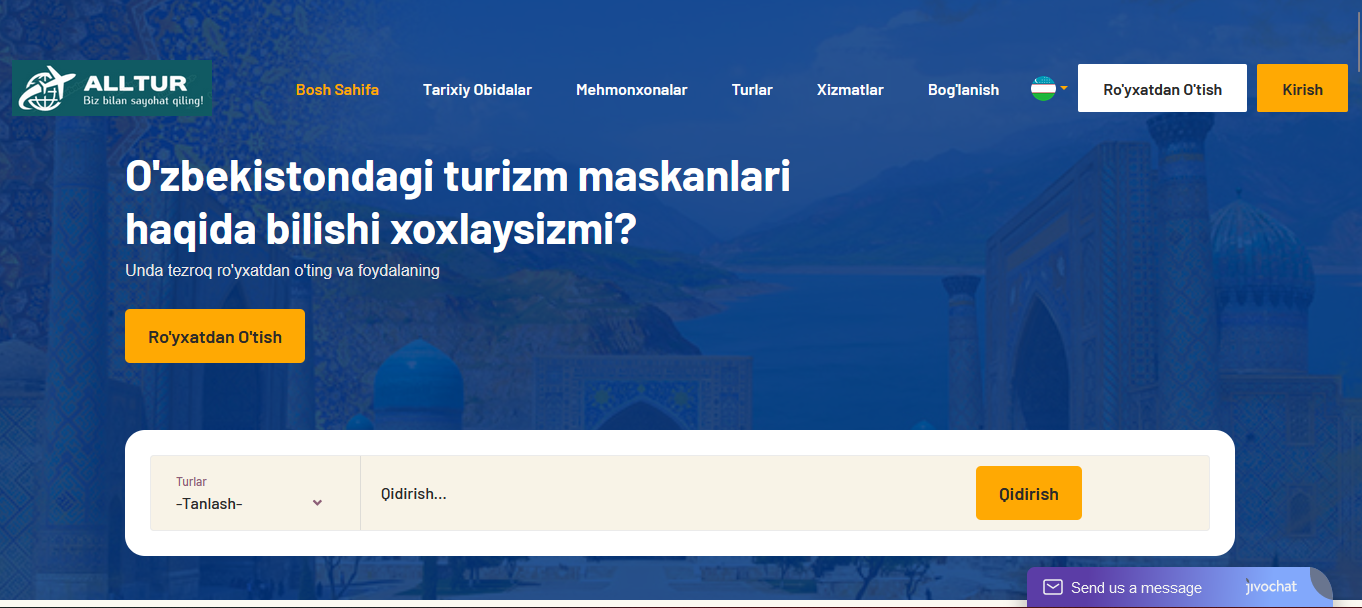Click the Uzbekistan flag language icon
Screen dimensions: 1362x608
(x=1043, y=89)
